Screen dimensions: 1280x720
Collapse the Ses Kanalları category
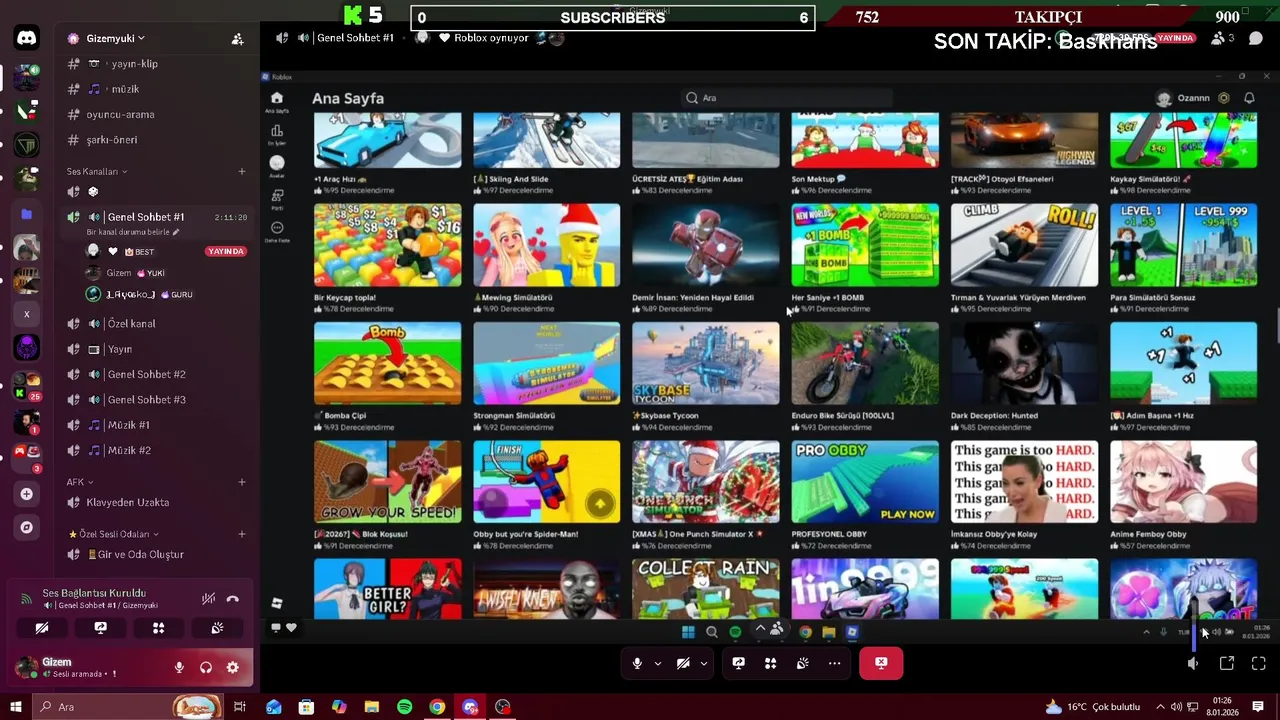(97, 171)
